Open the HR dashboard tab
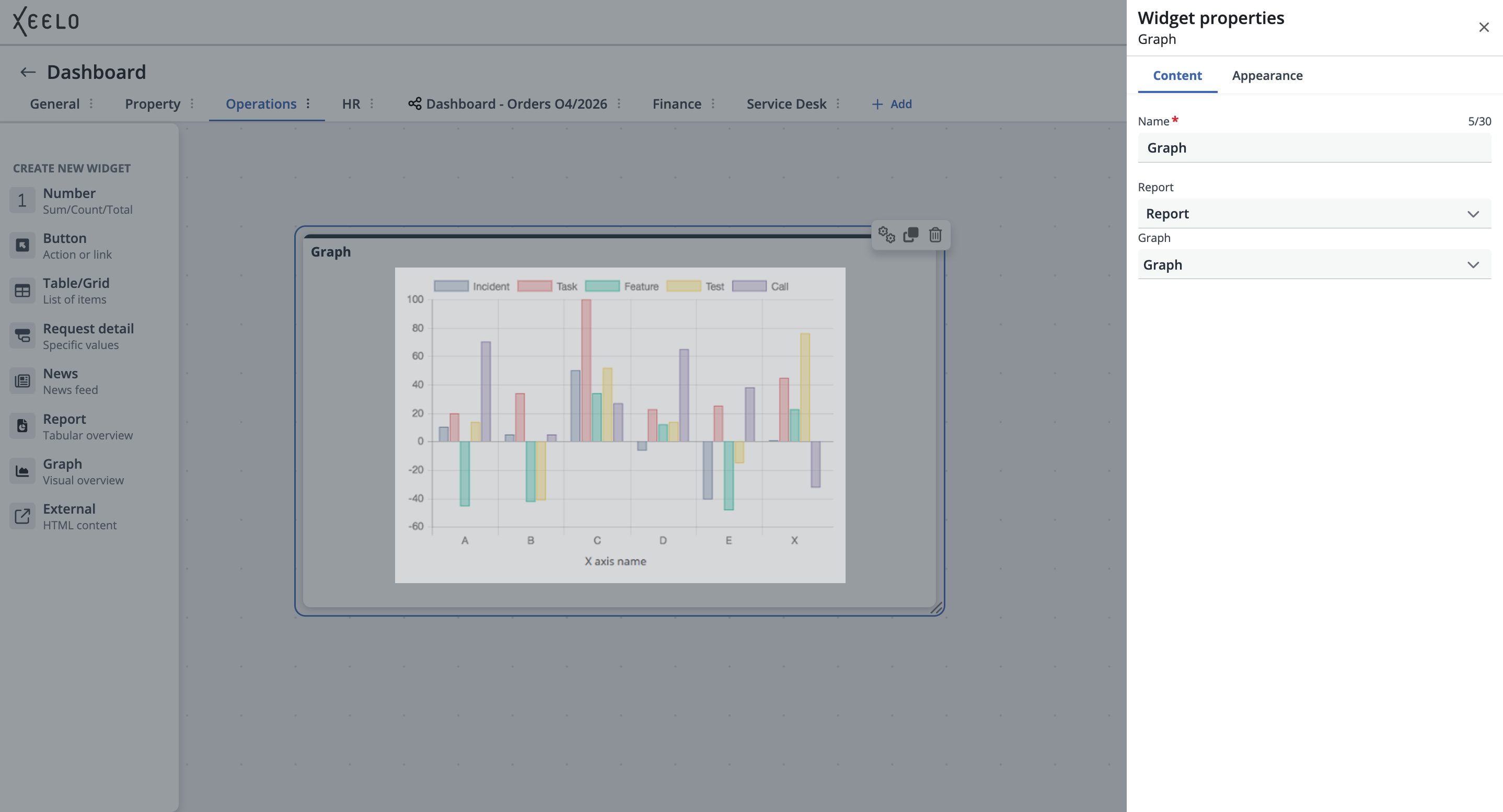Viewport: 1503px width, 812px height. pos(351,104)
